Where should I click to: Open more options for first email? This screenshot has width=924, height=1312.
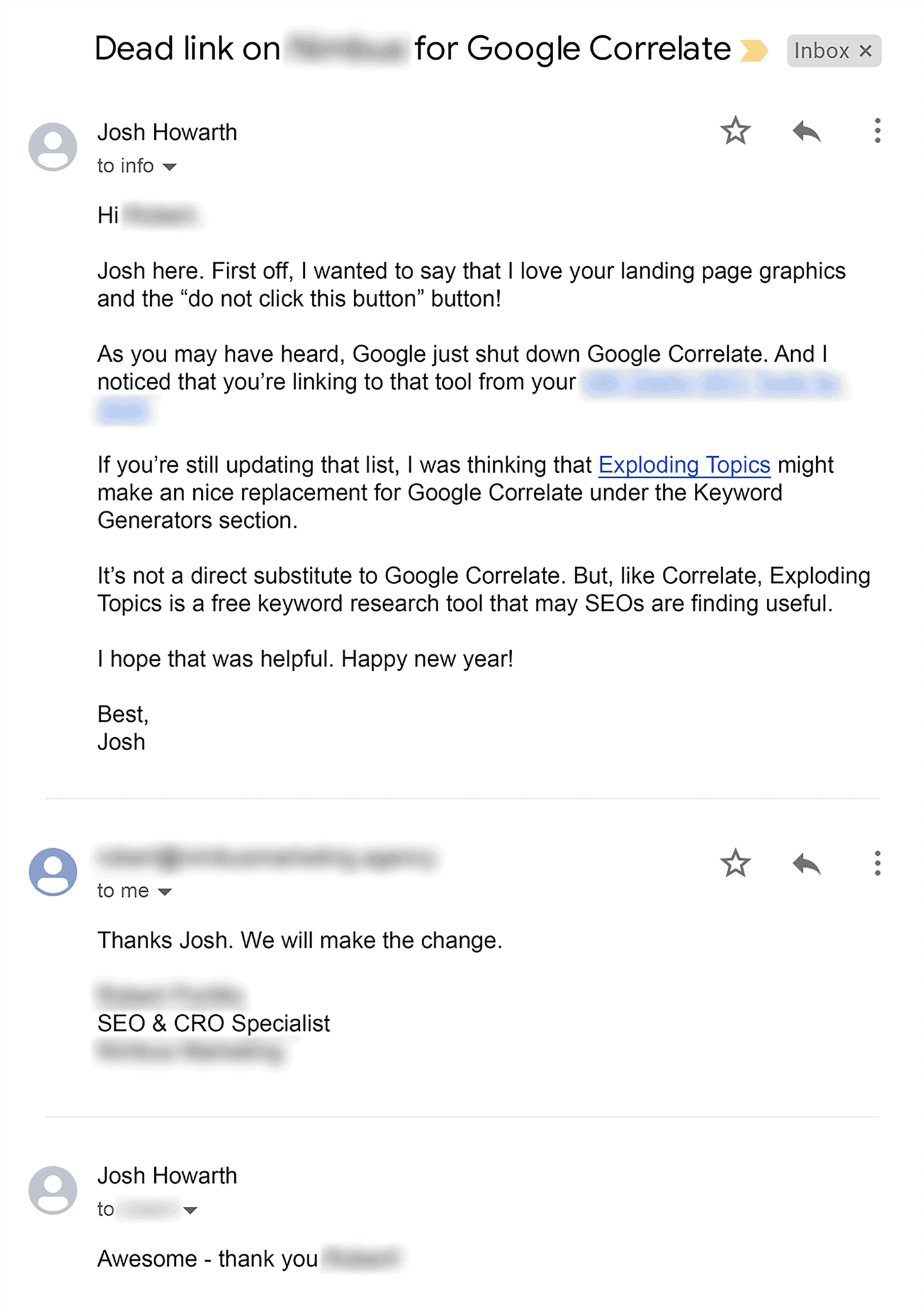877,131
